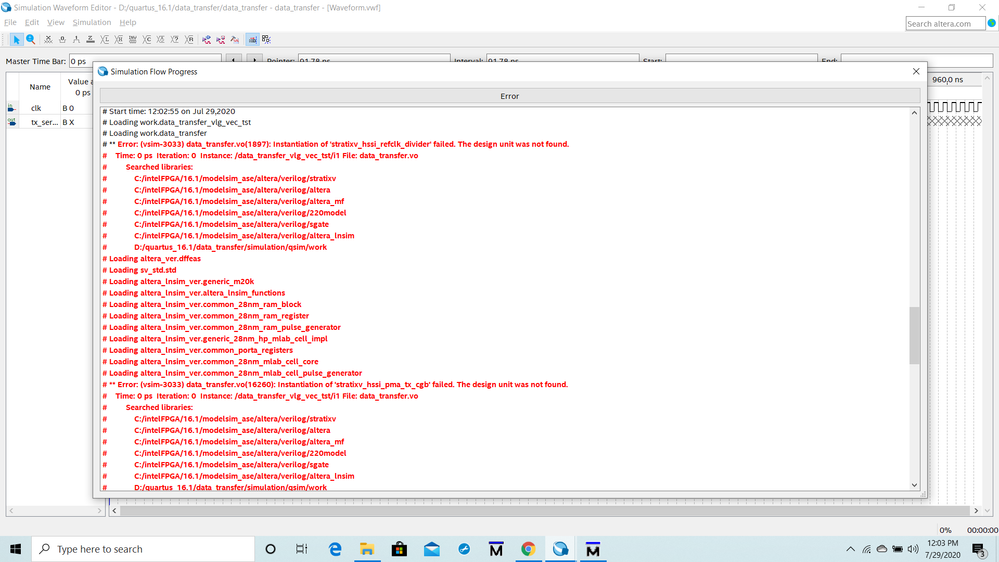Select the tx_ser... signal name
999x562 pixels.
(x=44, y=122)
